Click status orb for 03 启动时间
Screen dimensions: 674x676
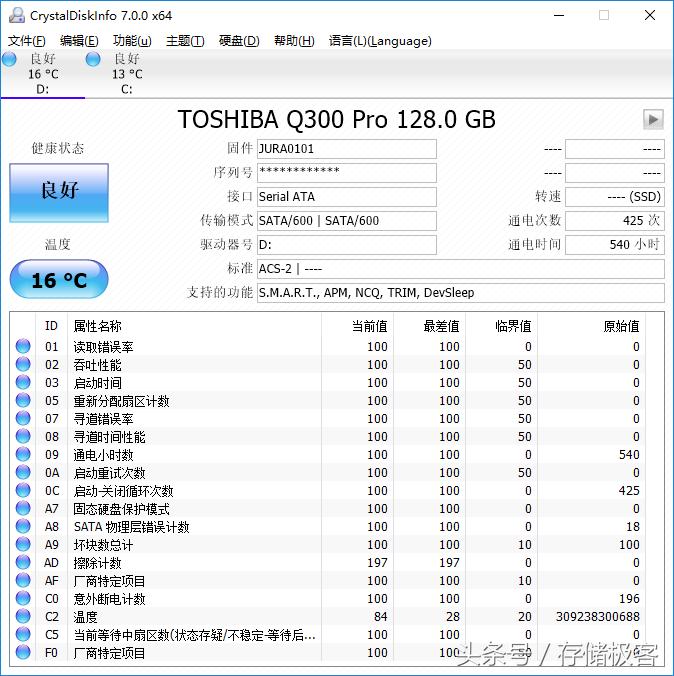pos(23,382)
